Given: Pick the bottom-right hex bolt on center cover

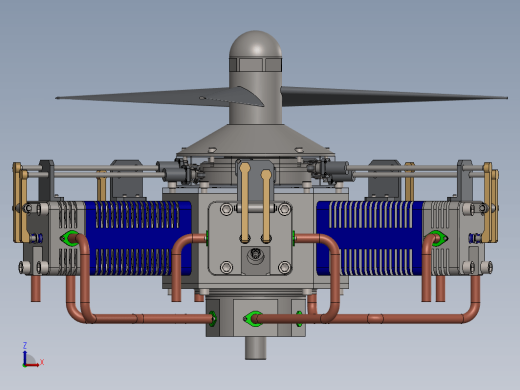Looking at the screenshot, I should tap(284, 267).
